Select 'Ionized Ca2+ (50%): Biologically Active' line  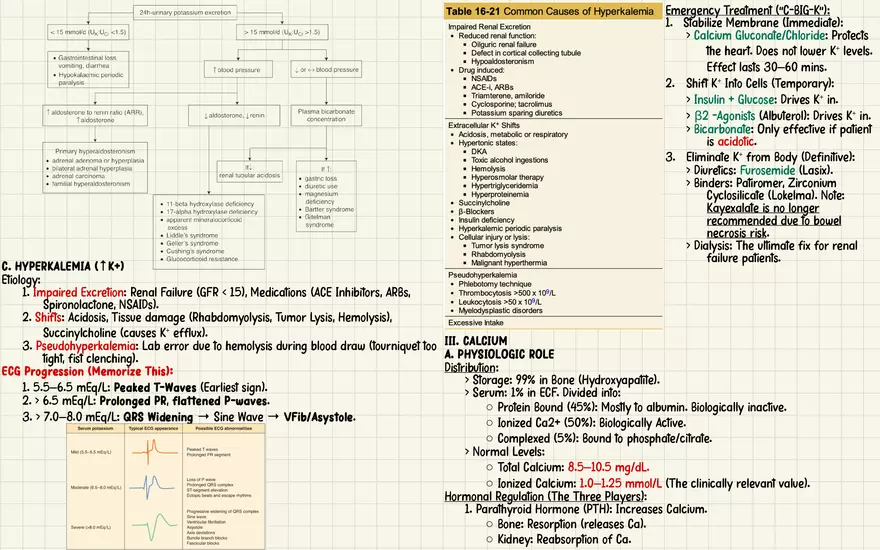(592, 423)
